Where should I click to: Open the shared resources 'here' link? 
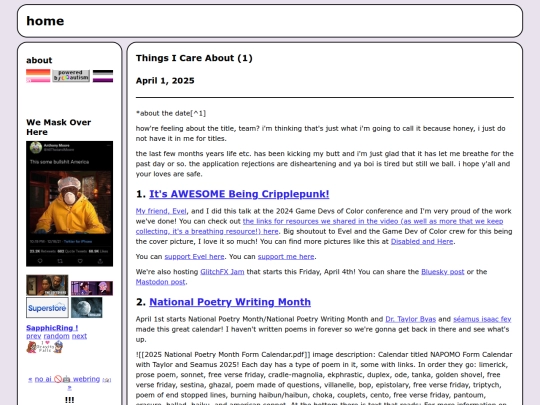(319, 226)
